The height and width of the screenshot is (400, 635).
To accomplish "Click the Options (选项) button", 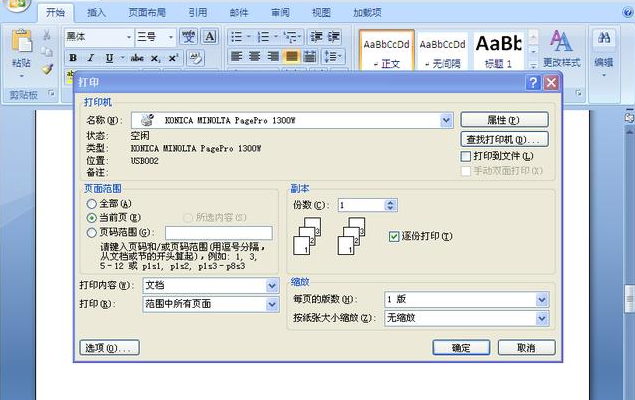I will point(110,348).
